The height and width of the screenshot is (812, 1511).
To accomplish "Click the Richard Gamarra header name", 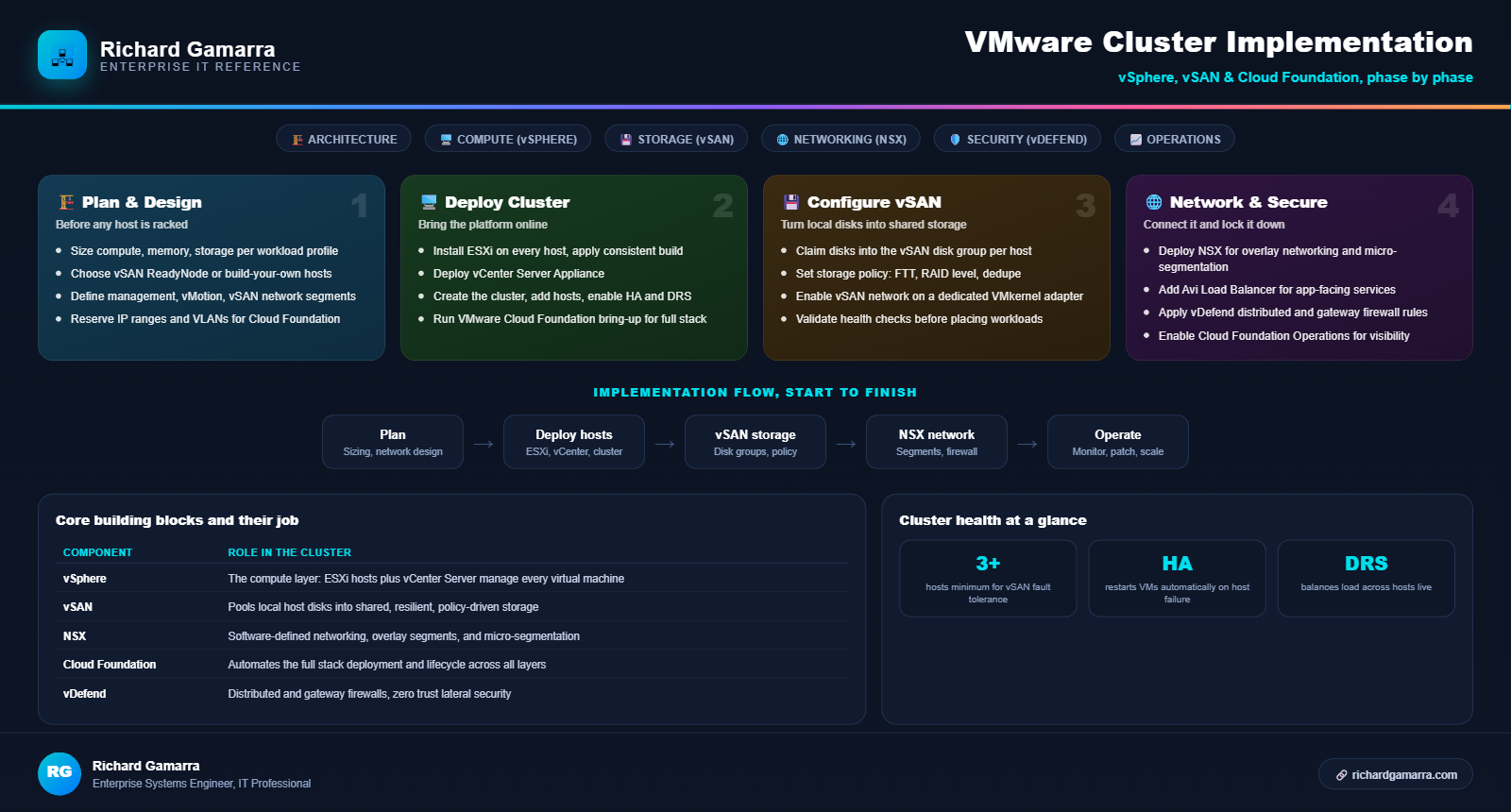I will click(x=187, y=49).
